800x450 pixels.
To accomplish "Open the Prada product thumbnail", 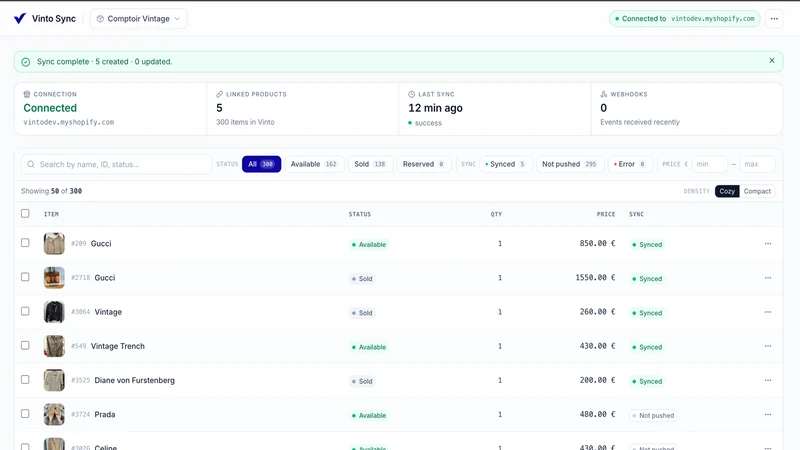I will point(54,414).
